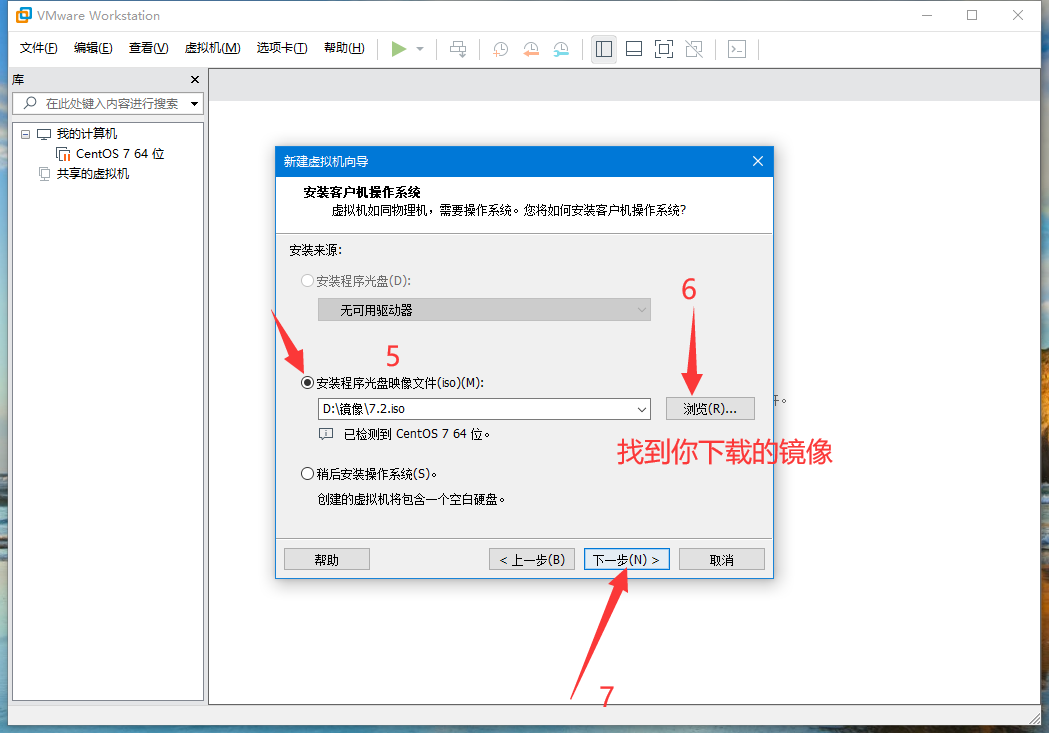Screen dimensions: 1049x733
Task: Select the 安装程序光盘映像文件(iso) radio button
Action: coord(307,383)
